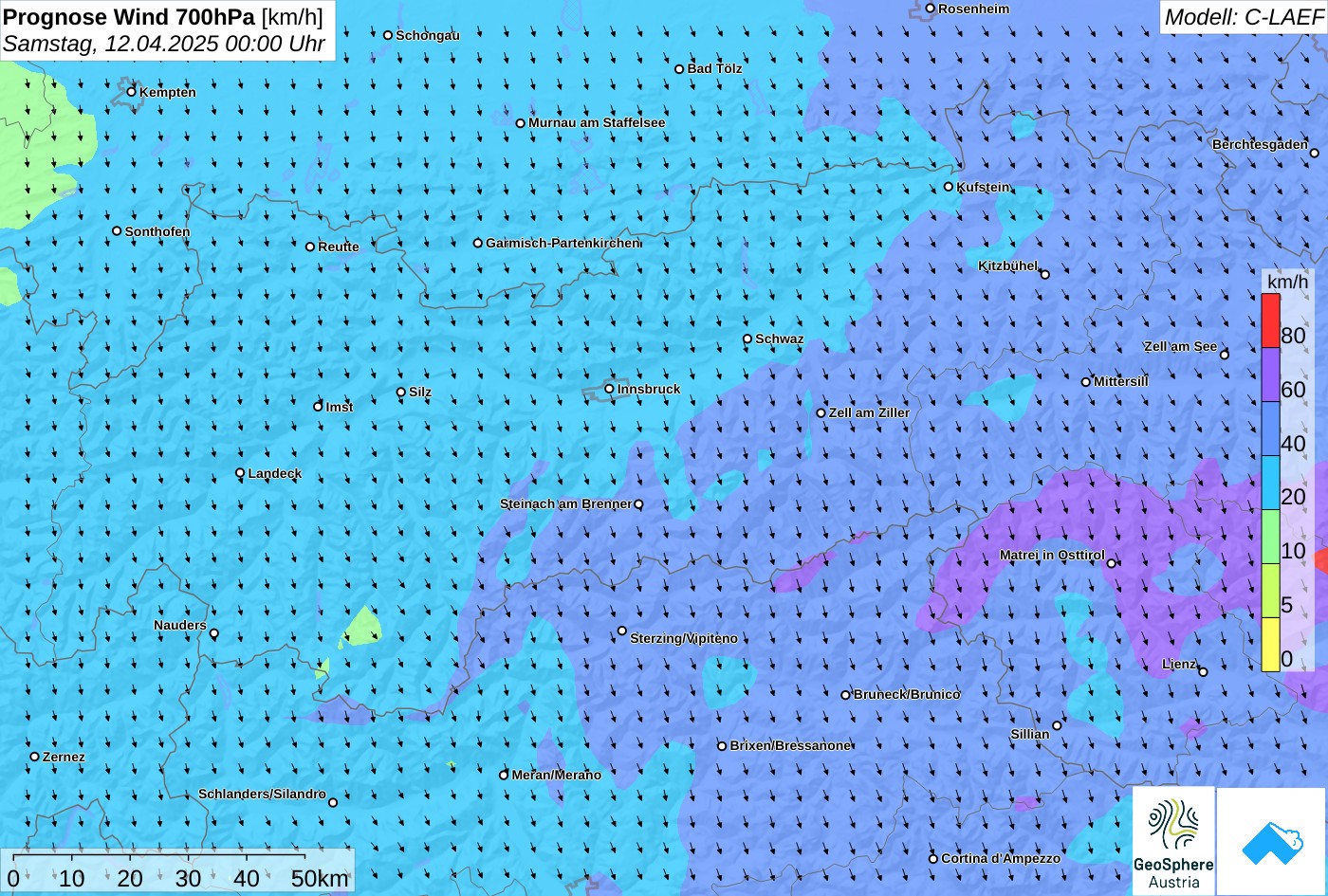Screen dimensions: 1328x896
Task: Click the Bad Tölz location marker
Action: click(x=679, y=68)
